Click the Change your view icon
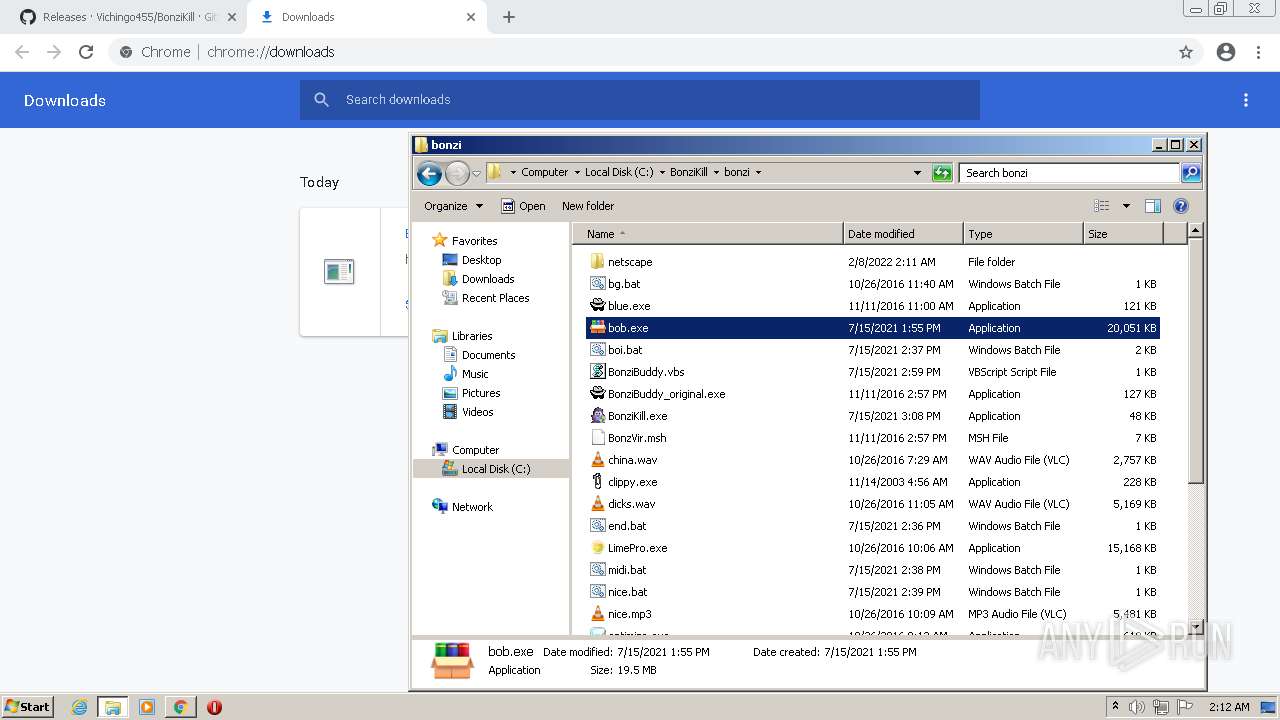 click(1102, 206)
